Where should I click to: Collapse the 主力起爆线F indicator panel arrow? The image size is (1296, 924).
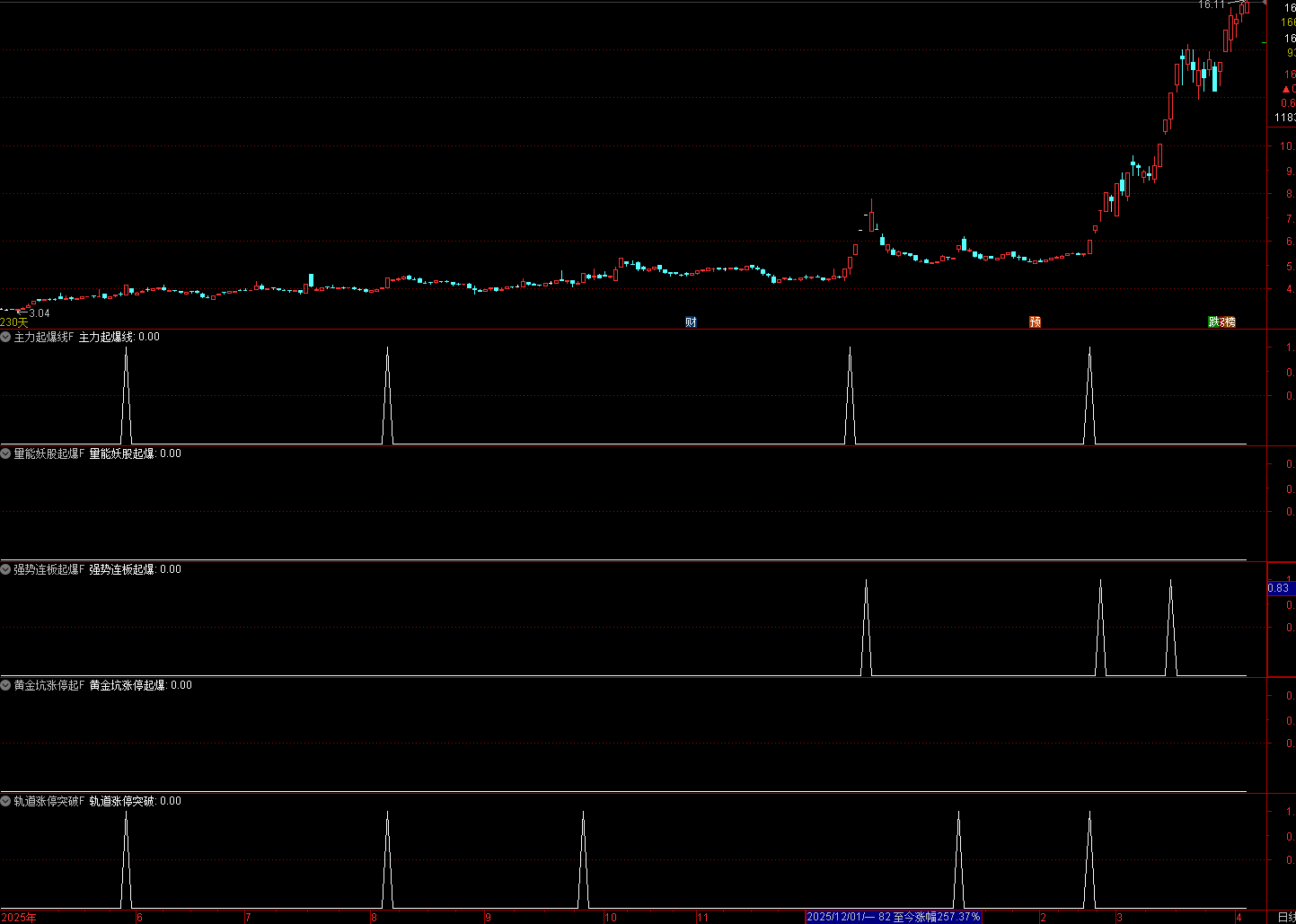click(6, 338)
